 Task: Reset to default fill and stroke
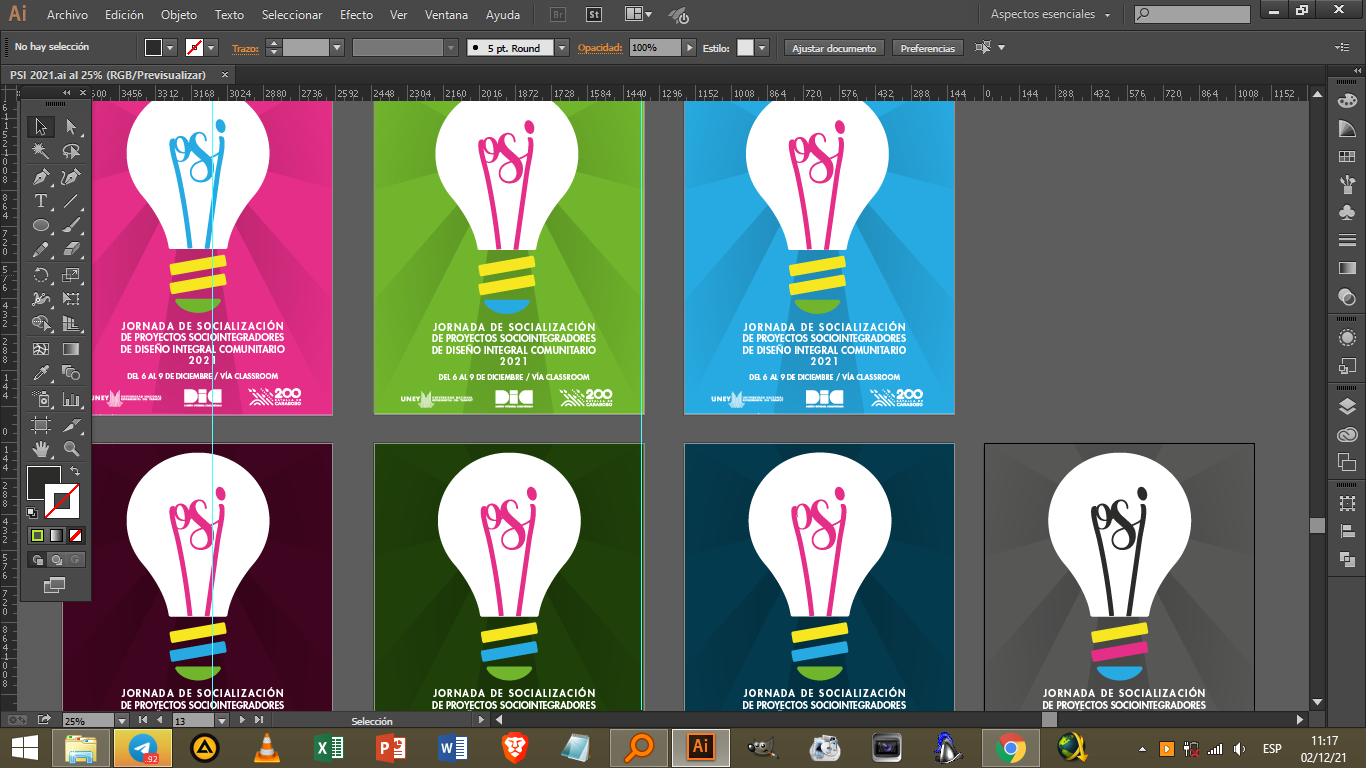tap(32, 513)
